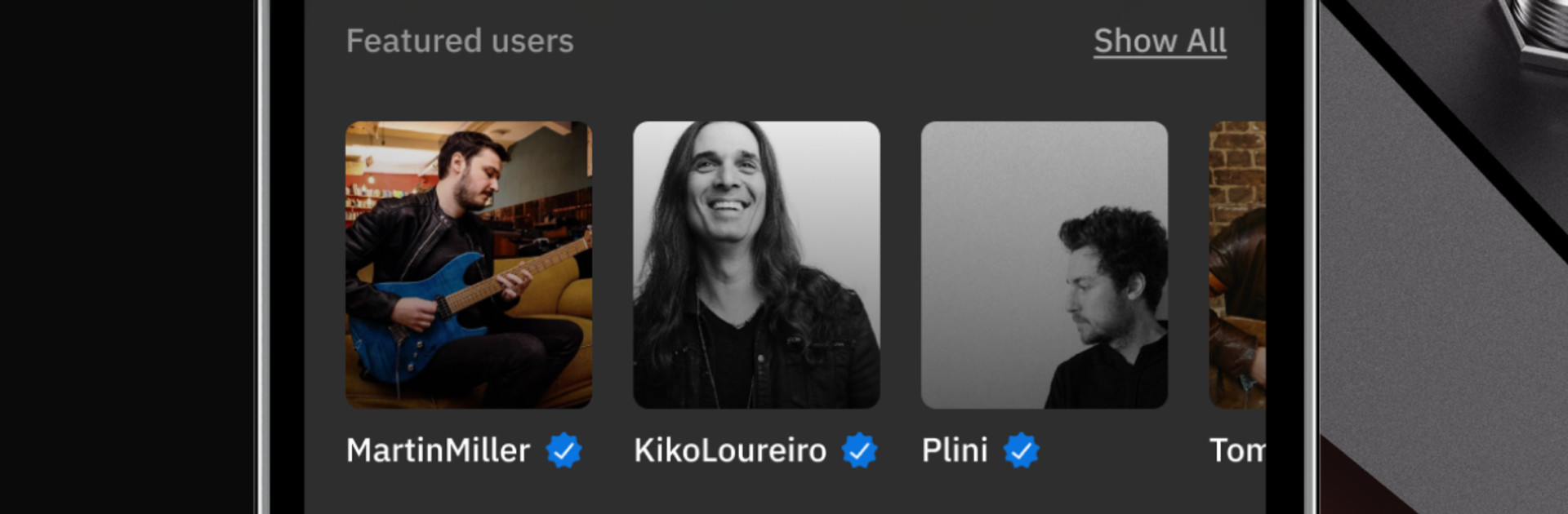Open the partially visible fourth user photo
The height and width of the screenshot is (514, 1568).
point(1237,264)
